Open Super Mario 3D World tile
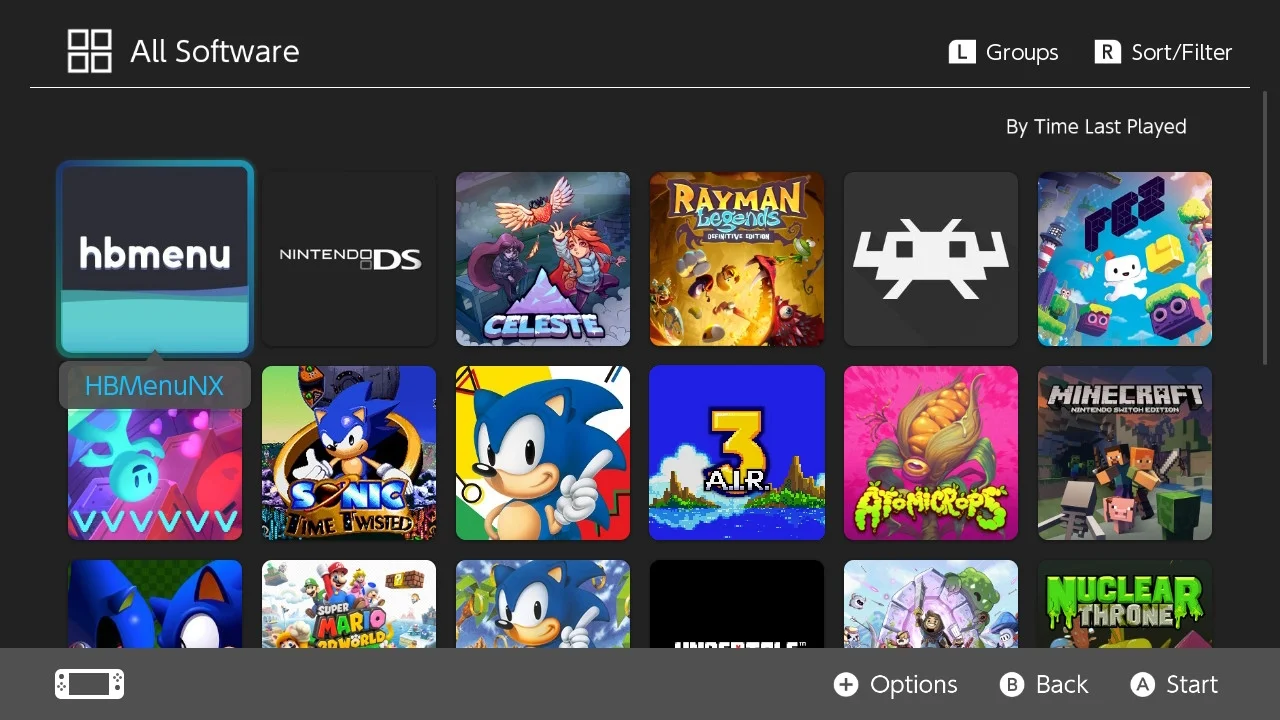This screenshot has width=1280, height=720. pos(349,603)
